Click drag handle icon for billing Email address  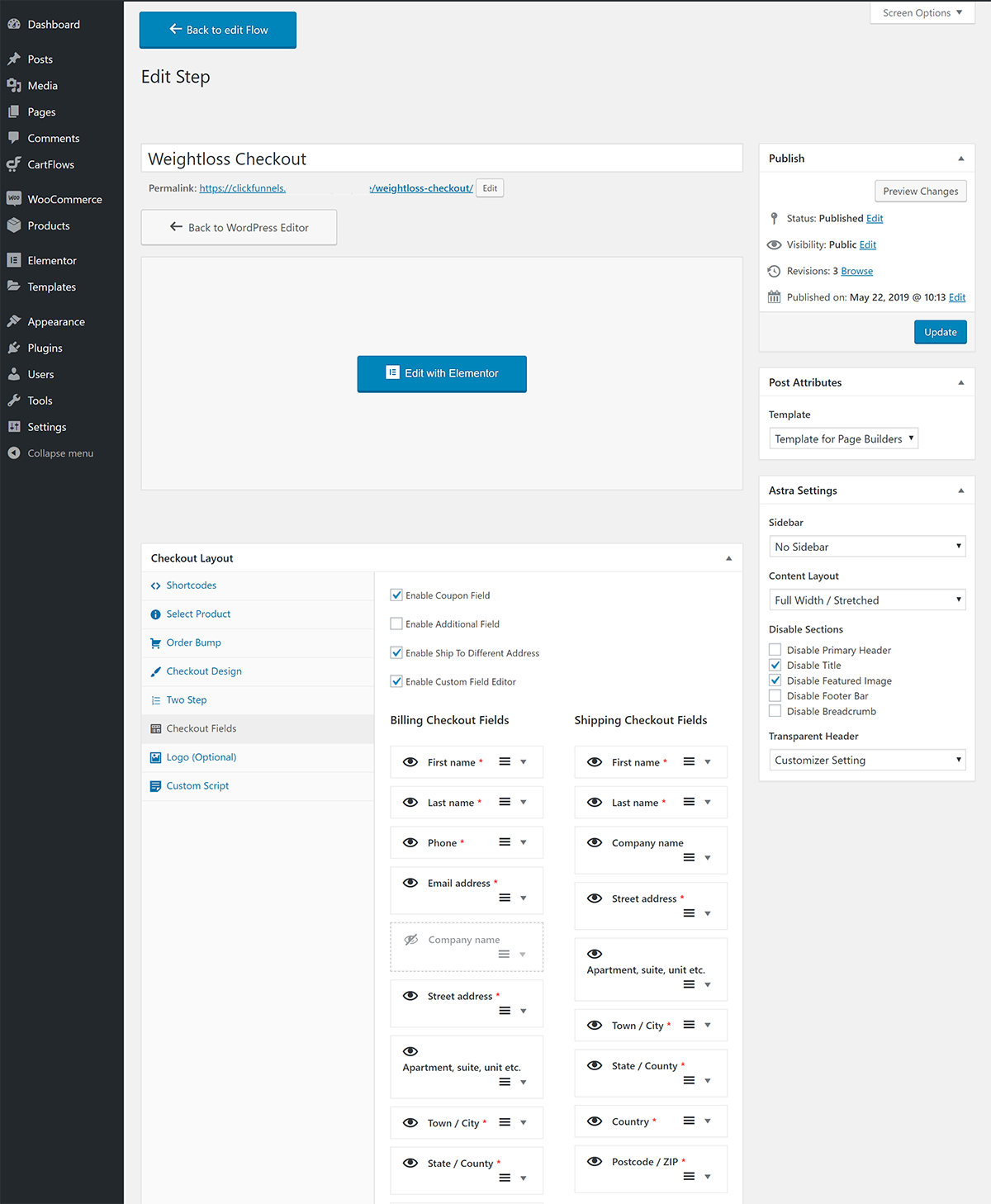(x=505, y=898)
